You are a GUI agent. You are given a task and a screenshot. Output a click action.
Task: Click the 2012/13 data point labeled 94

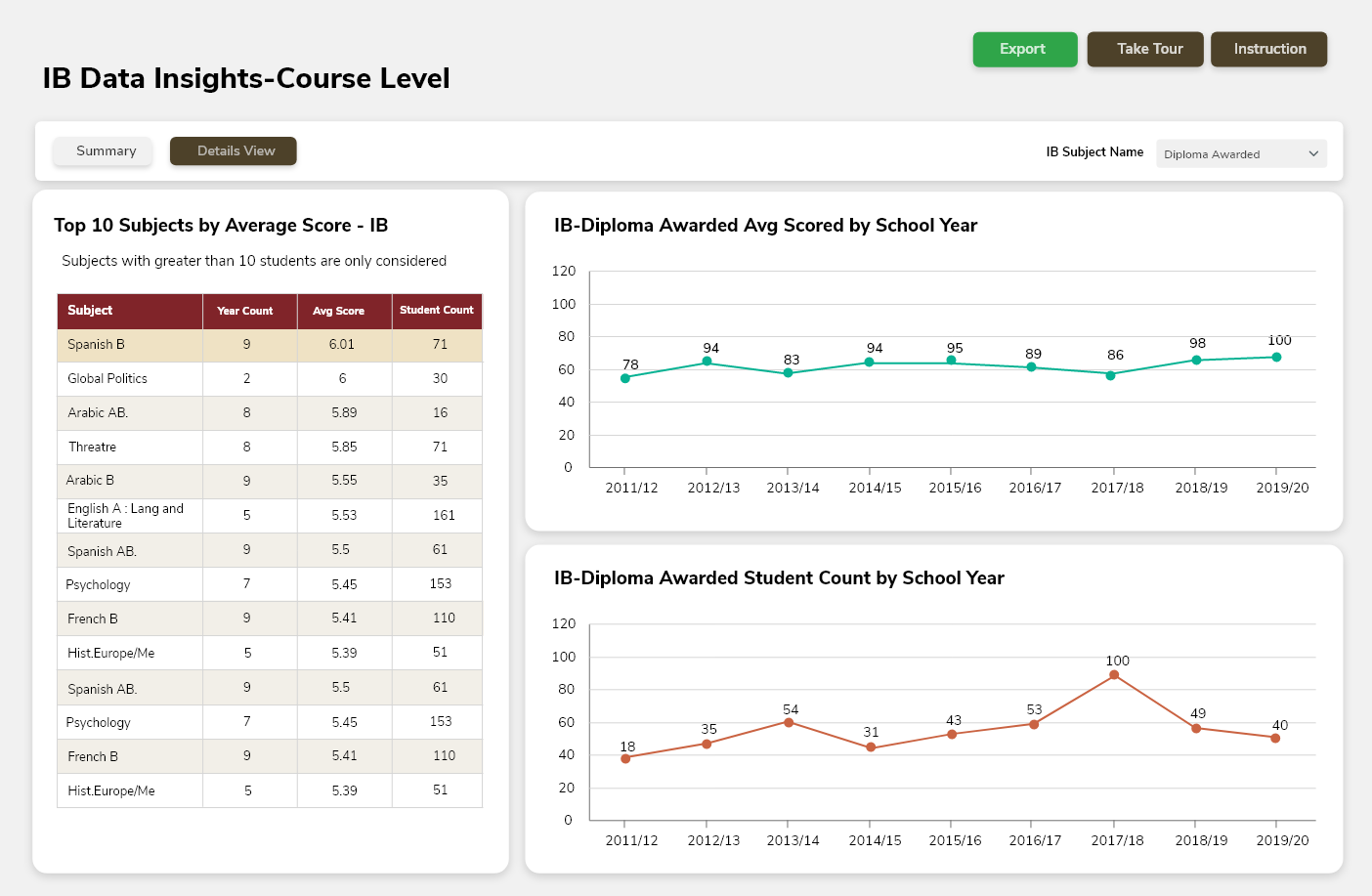[x=707, y=362]
